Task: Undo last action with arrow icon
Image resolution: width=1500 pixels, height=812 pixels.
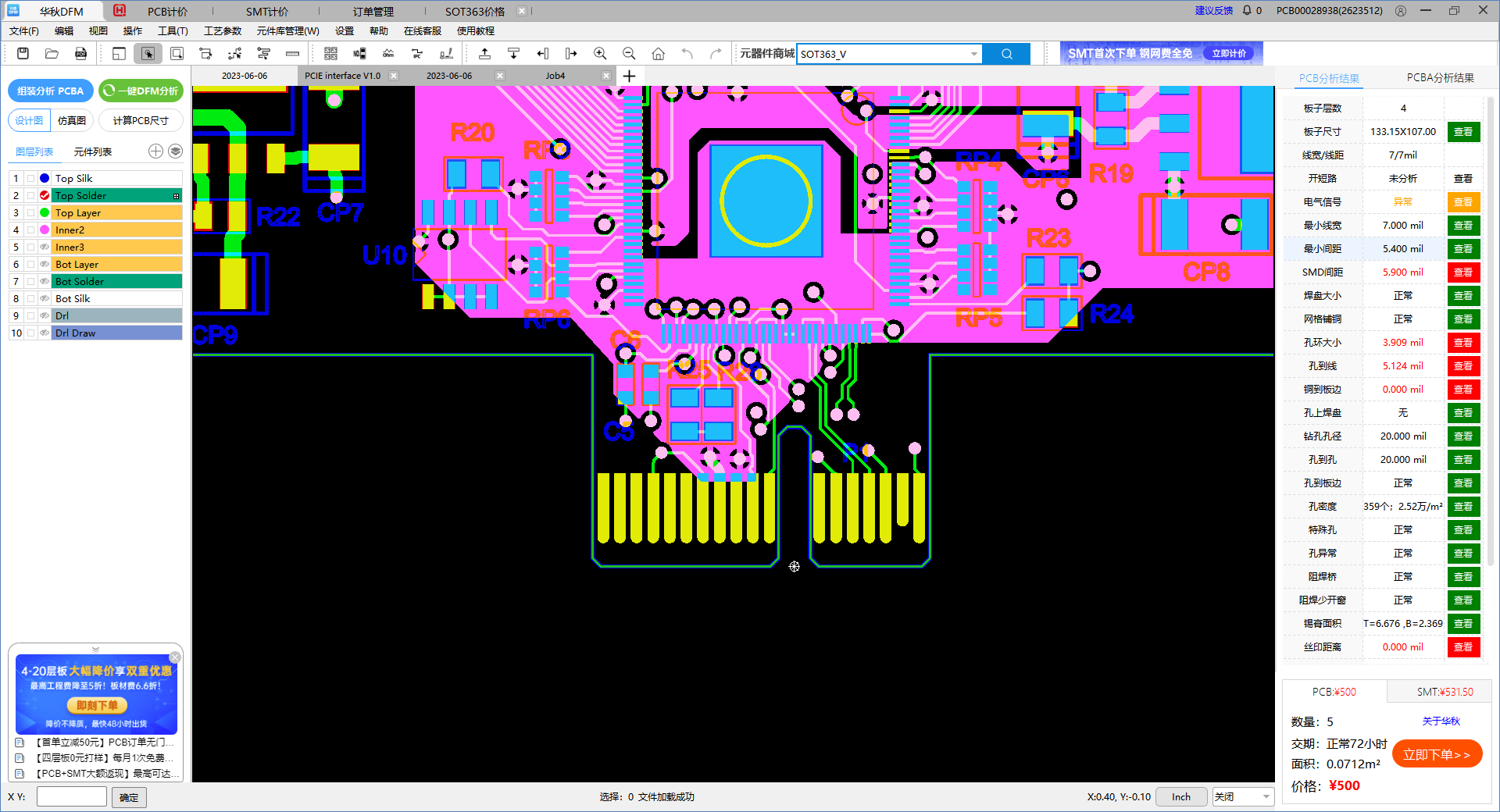Action: point(687,53)
